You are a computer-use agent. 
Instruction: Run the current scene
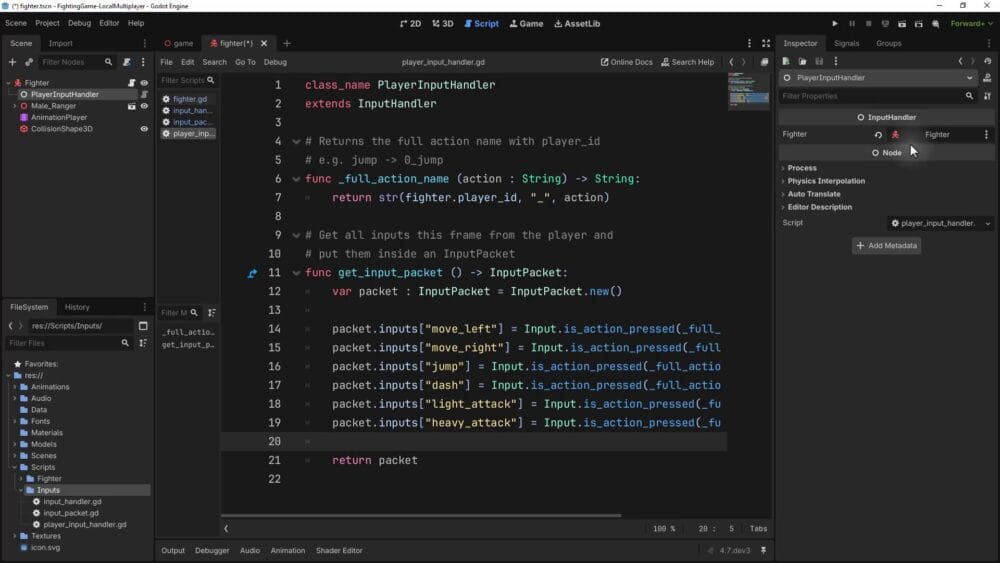click(902, 24)
